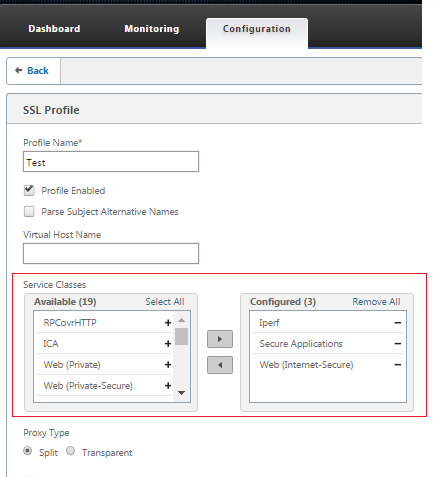Click the available list scroll up arrow

pos(181,320)
